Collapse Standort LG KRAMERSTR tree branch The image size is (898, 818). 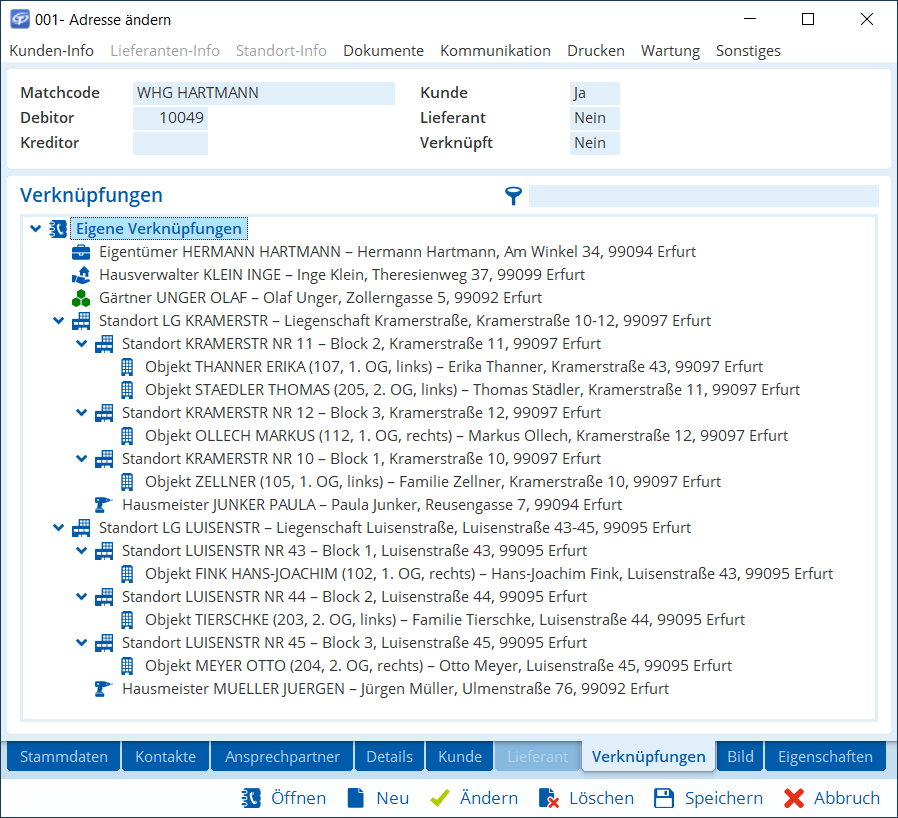(x=59, y=321)
